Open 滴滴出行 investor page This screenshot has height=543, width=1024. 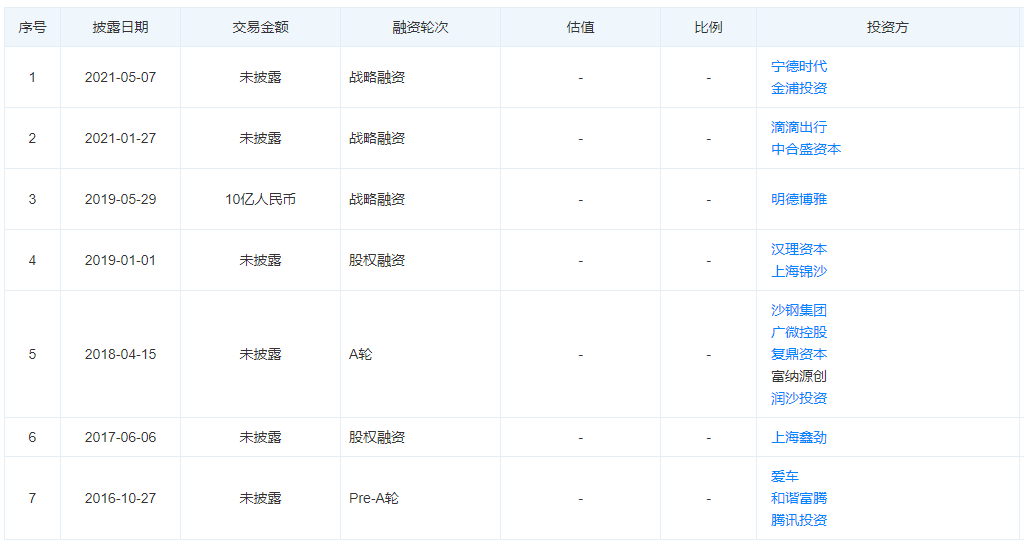point(799,127)
